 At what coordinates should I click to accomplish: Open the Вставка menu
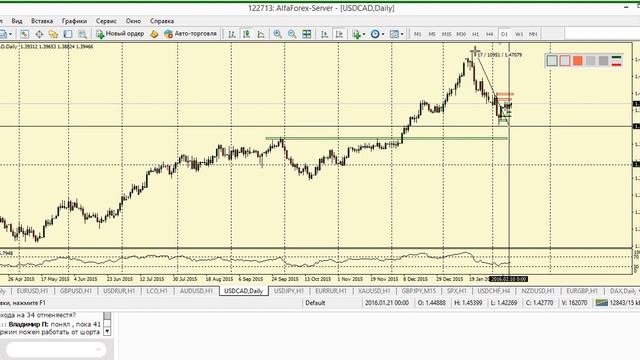[x=42, y=21]
